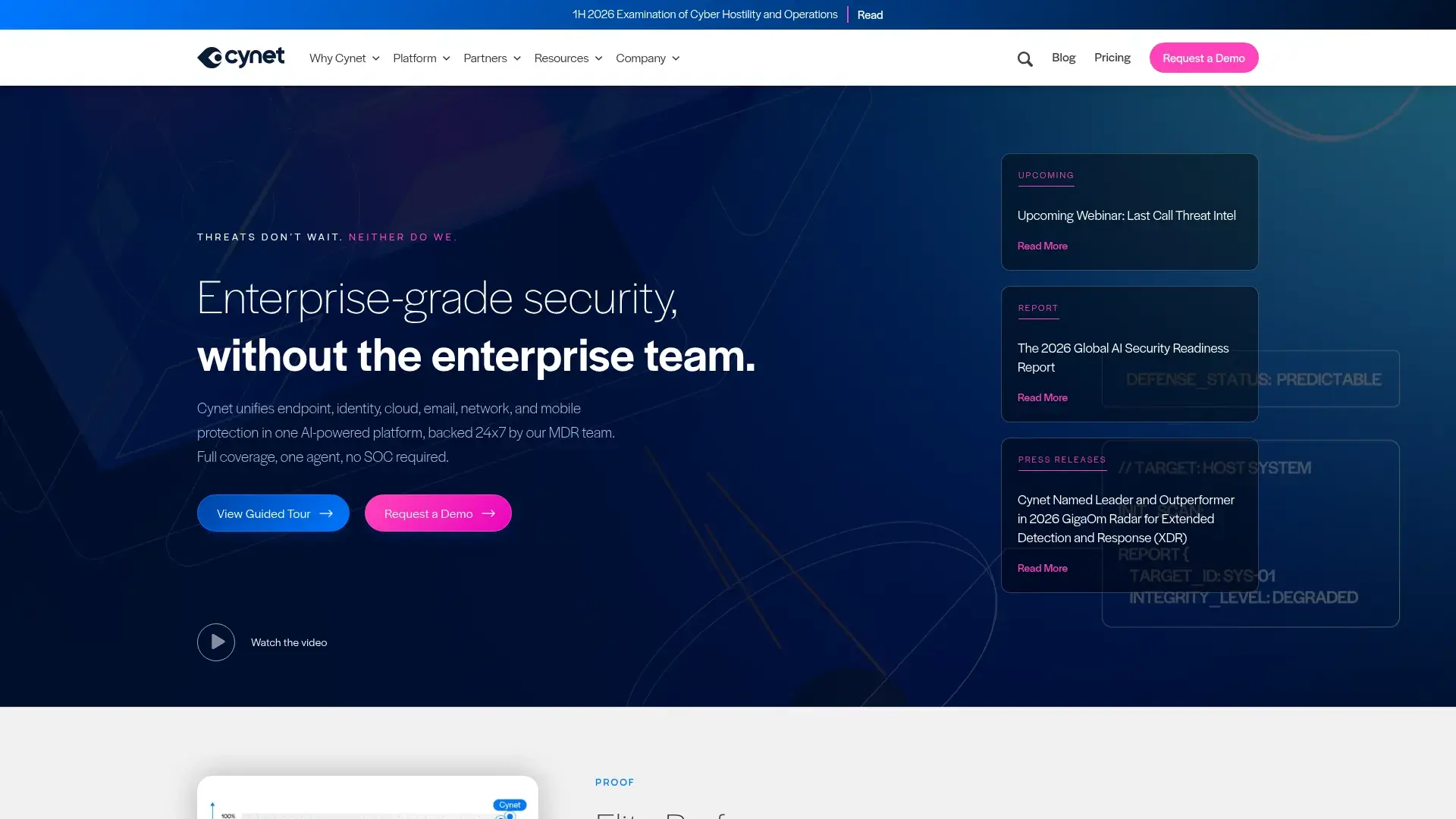This screenshot has width=1456, height=819.
Task: Expand the Platform dropdown menu
Action: click(x=422, y=58)
